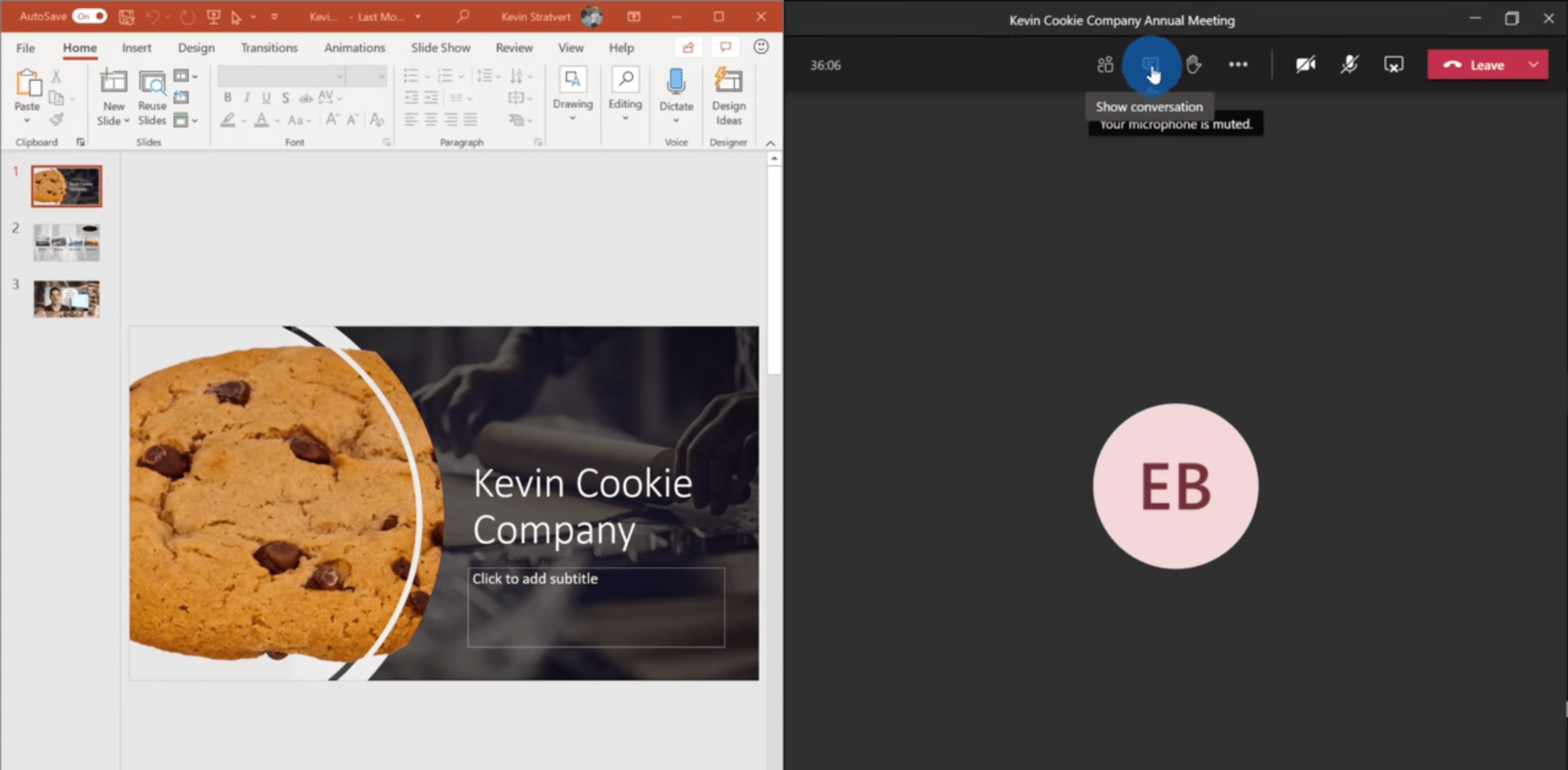Justify the paragraph text
Viewport: 1568px width, 770px height.
(470, 119)
